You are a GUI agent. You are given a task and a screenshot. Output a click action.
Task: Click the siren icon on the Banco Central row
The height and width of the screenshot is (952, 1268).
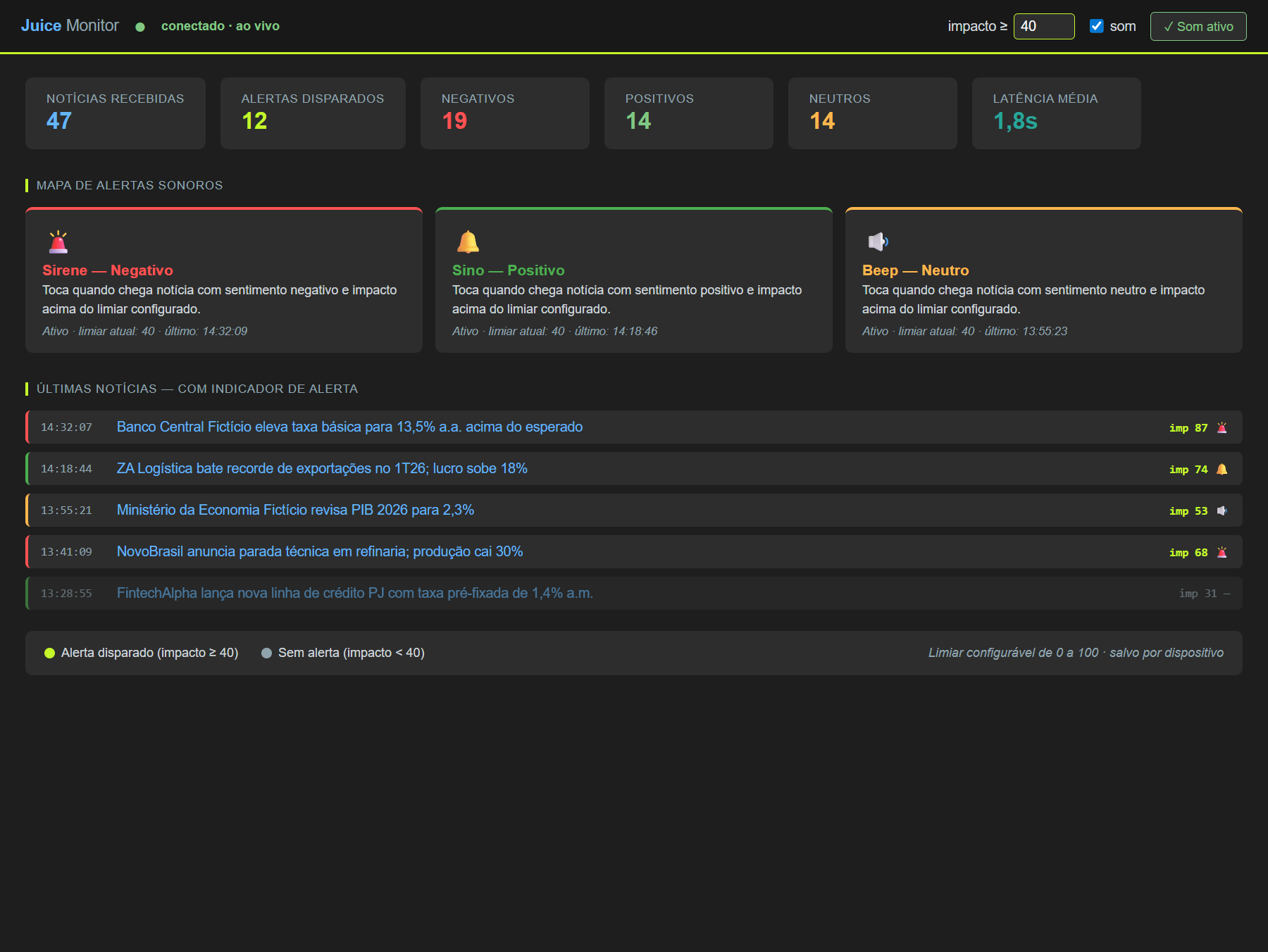(1222, 427)
